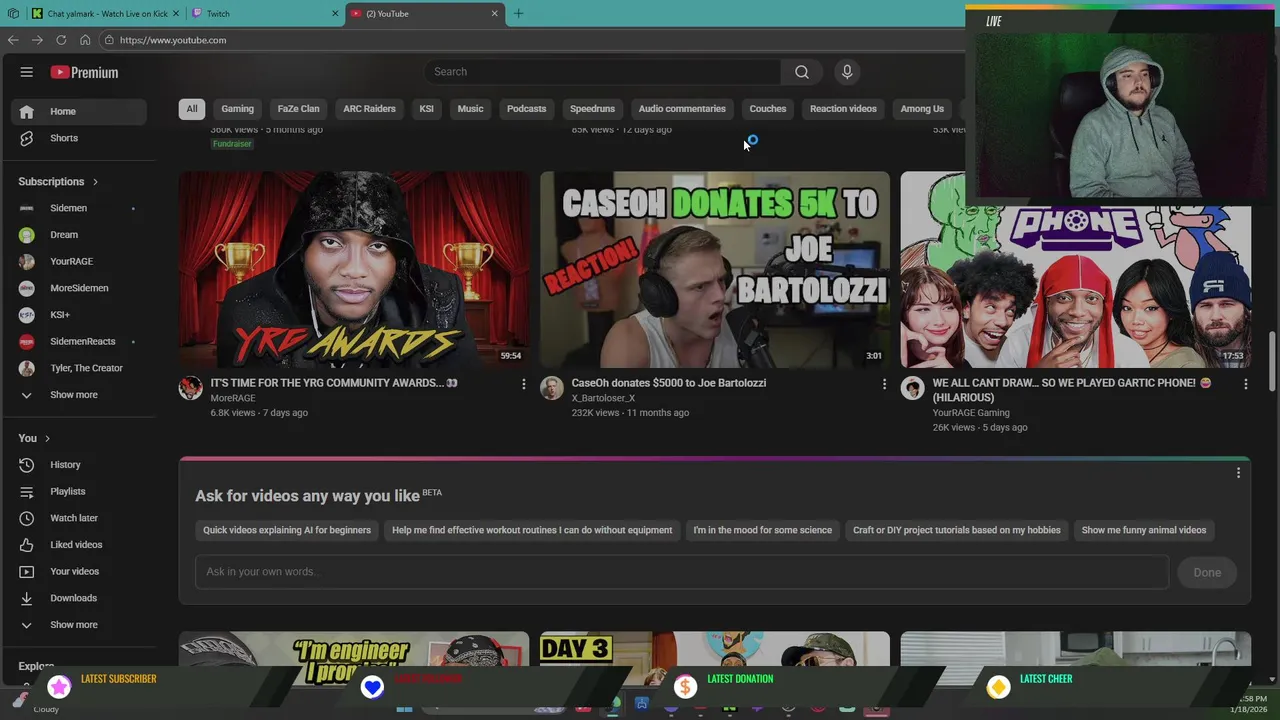Image resolution: width=1280 pixels, height=720 pixels.
Task: Select the Podcasts filter chip
Action: (526, 109)
